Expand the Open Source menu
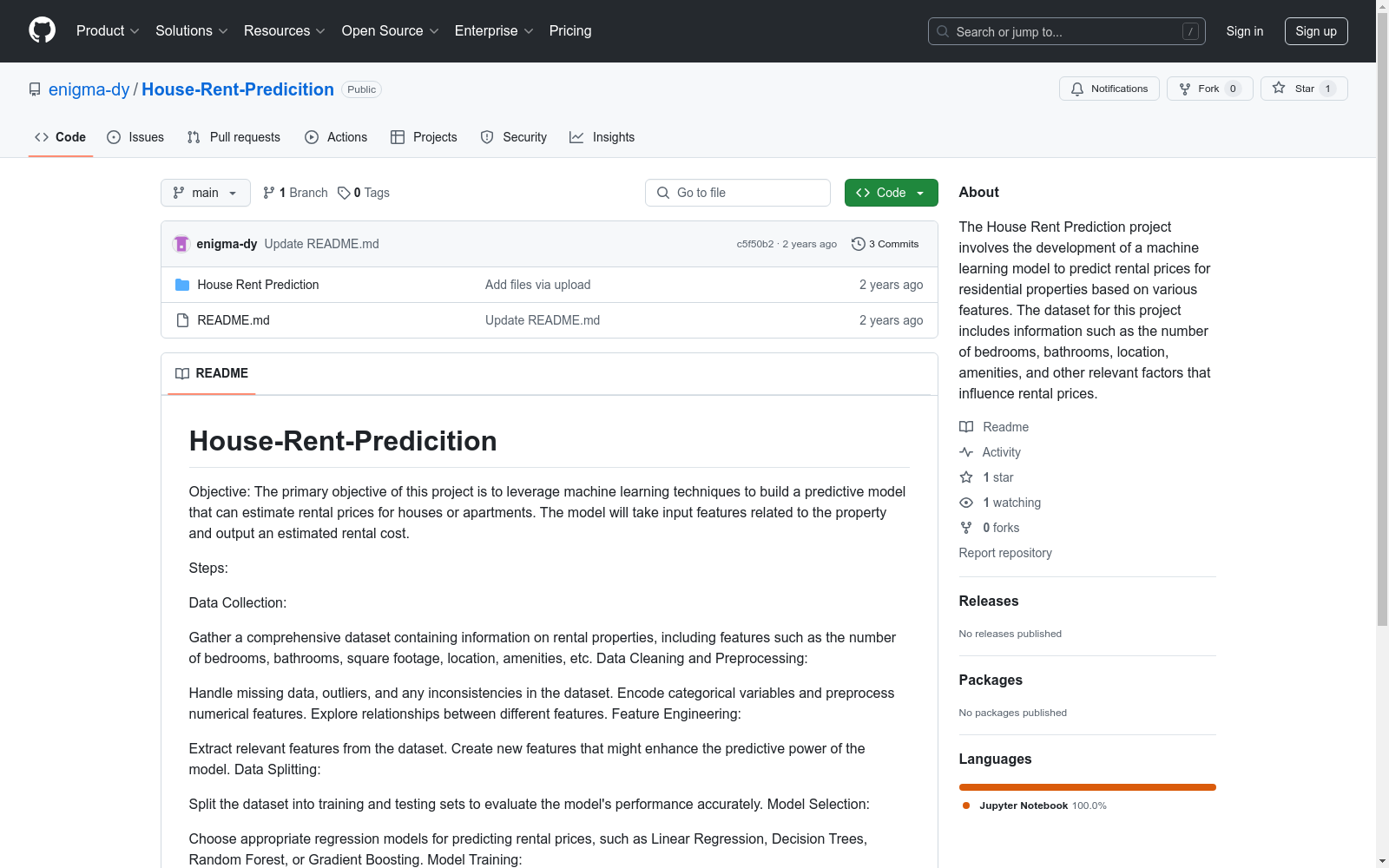The image size is (1389, 868). [x=391, y=30]
